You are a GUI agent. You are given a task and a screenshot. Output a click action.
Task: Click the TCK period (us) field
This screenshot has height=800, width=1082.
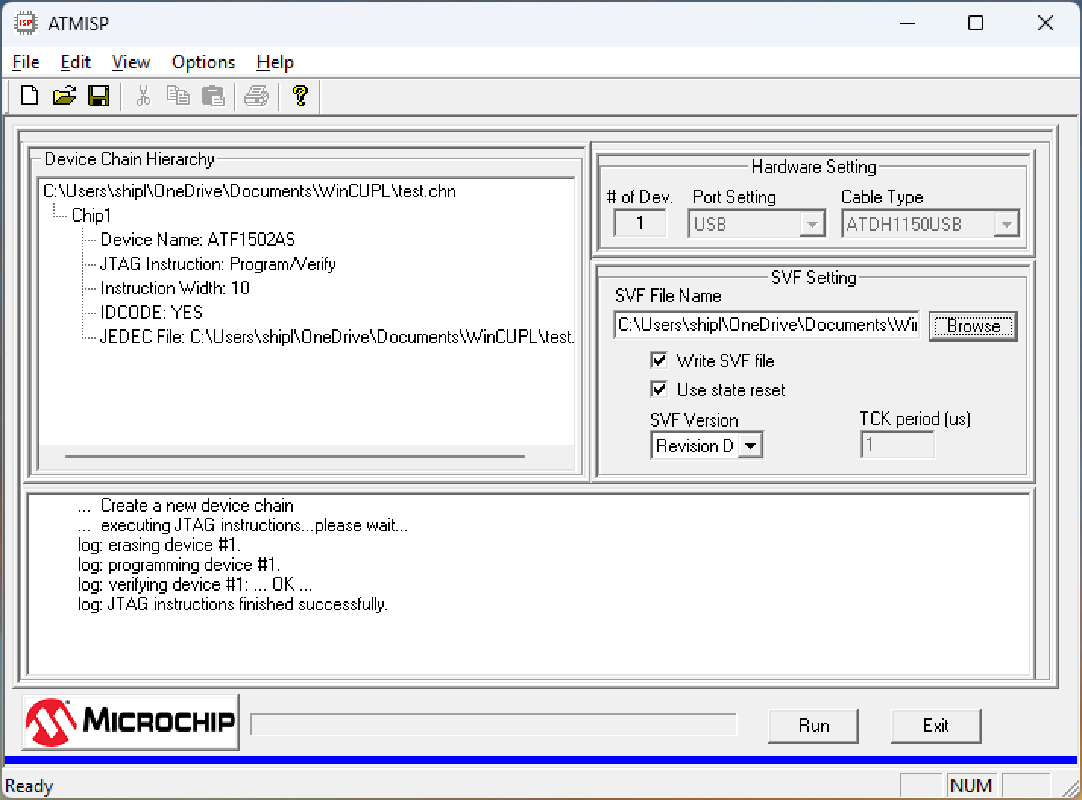(897, 445)
